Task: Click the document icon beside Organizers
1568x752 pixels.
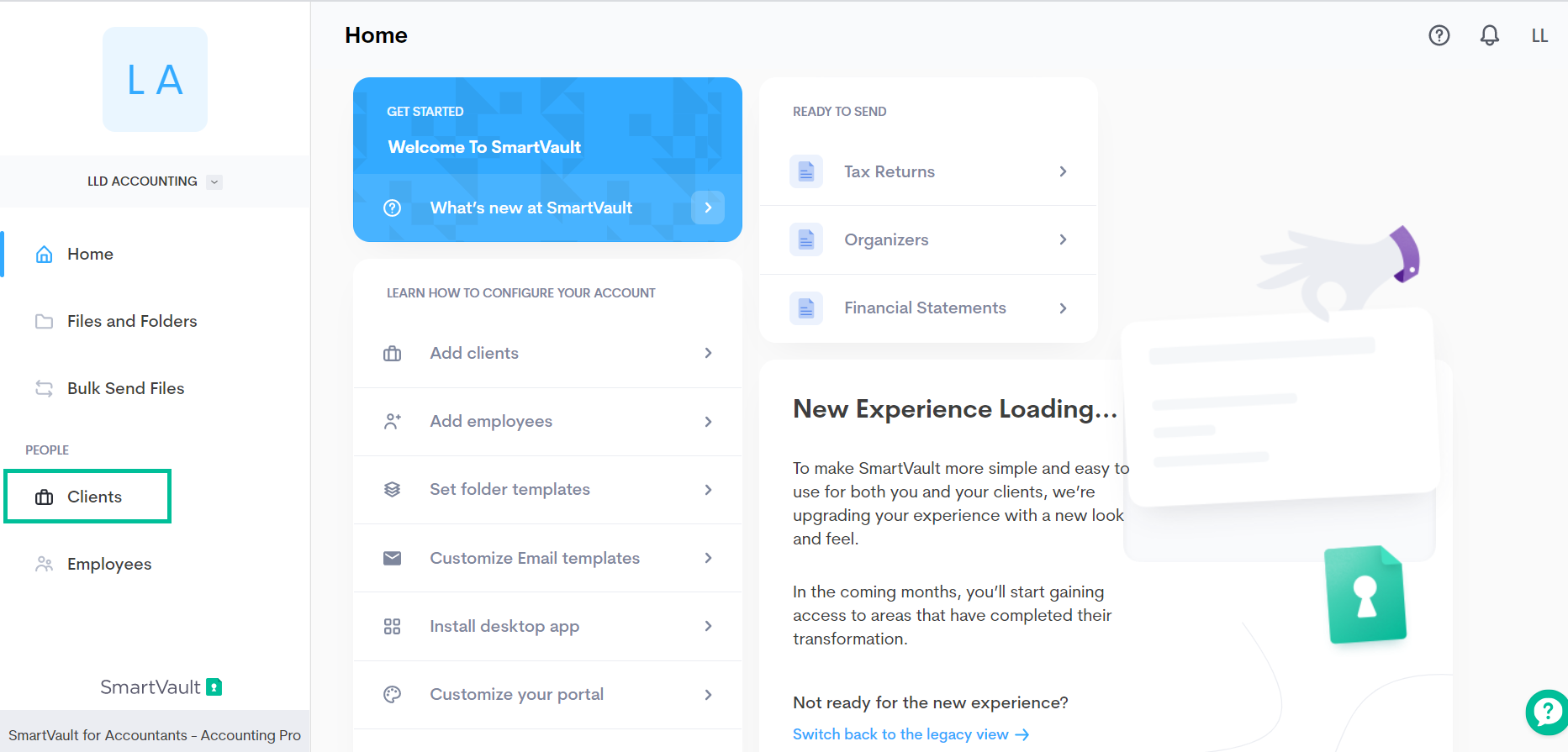Action: coord(806,240)
